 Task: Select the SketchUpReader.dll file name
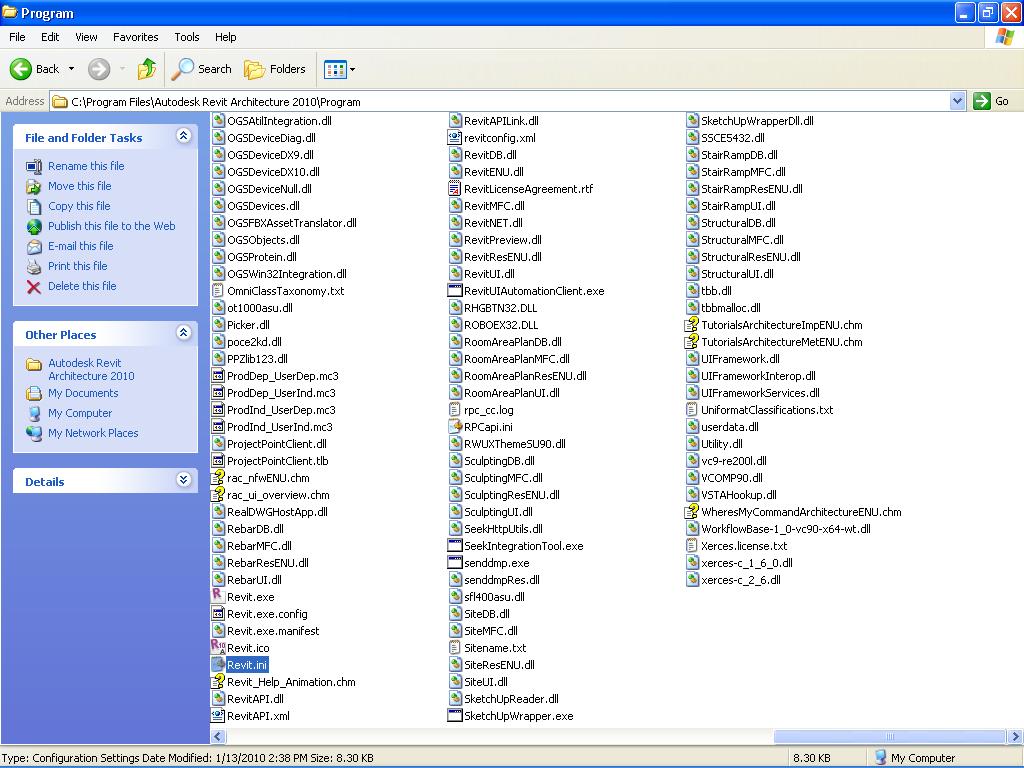point(511,699)
